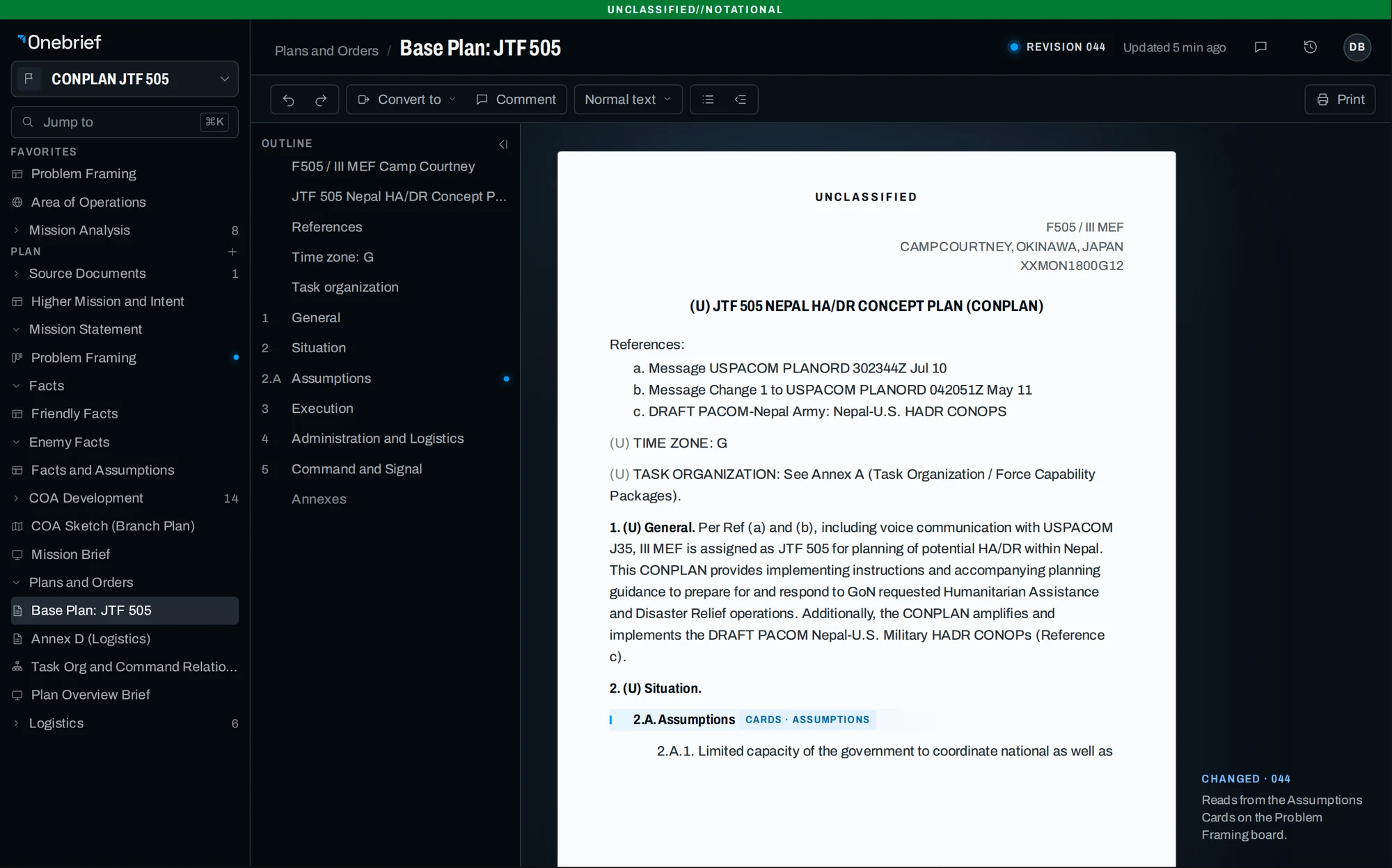Viewport: 1392px width, 868px height.
Task: Open the Convert to dropdown
Action: 406,100
